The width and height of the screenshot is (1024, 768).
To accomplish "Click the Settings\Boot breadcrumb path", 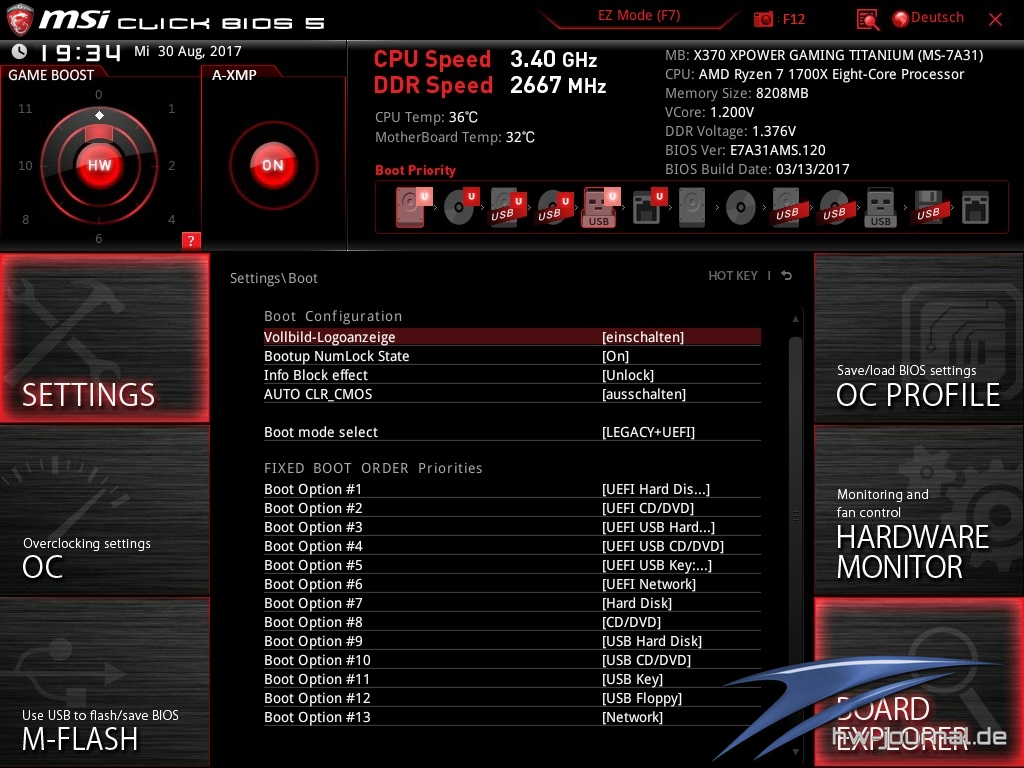I will (x=274, y=278).
